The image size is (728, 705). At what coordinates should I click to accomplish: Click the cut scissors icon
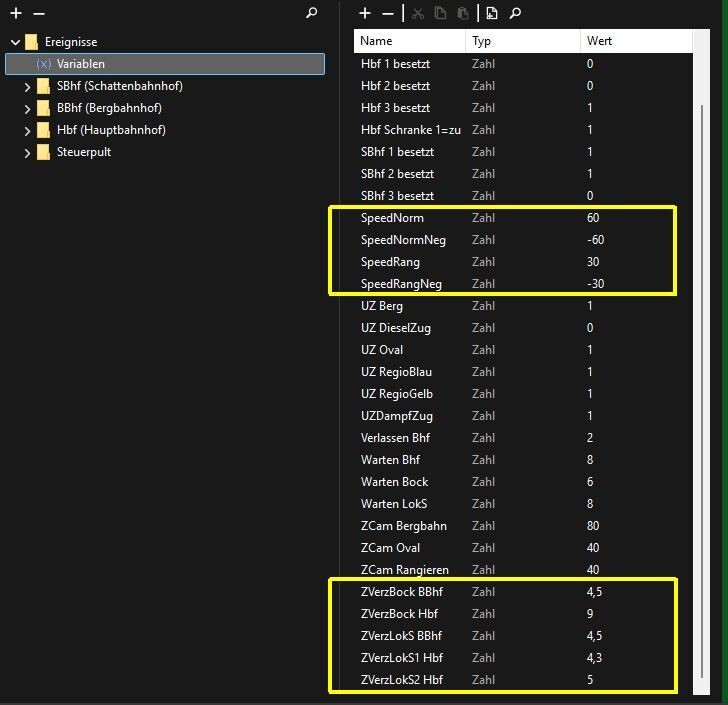point(418,13)
